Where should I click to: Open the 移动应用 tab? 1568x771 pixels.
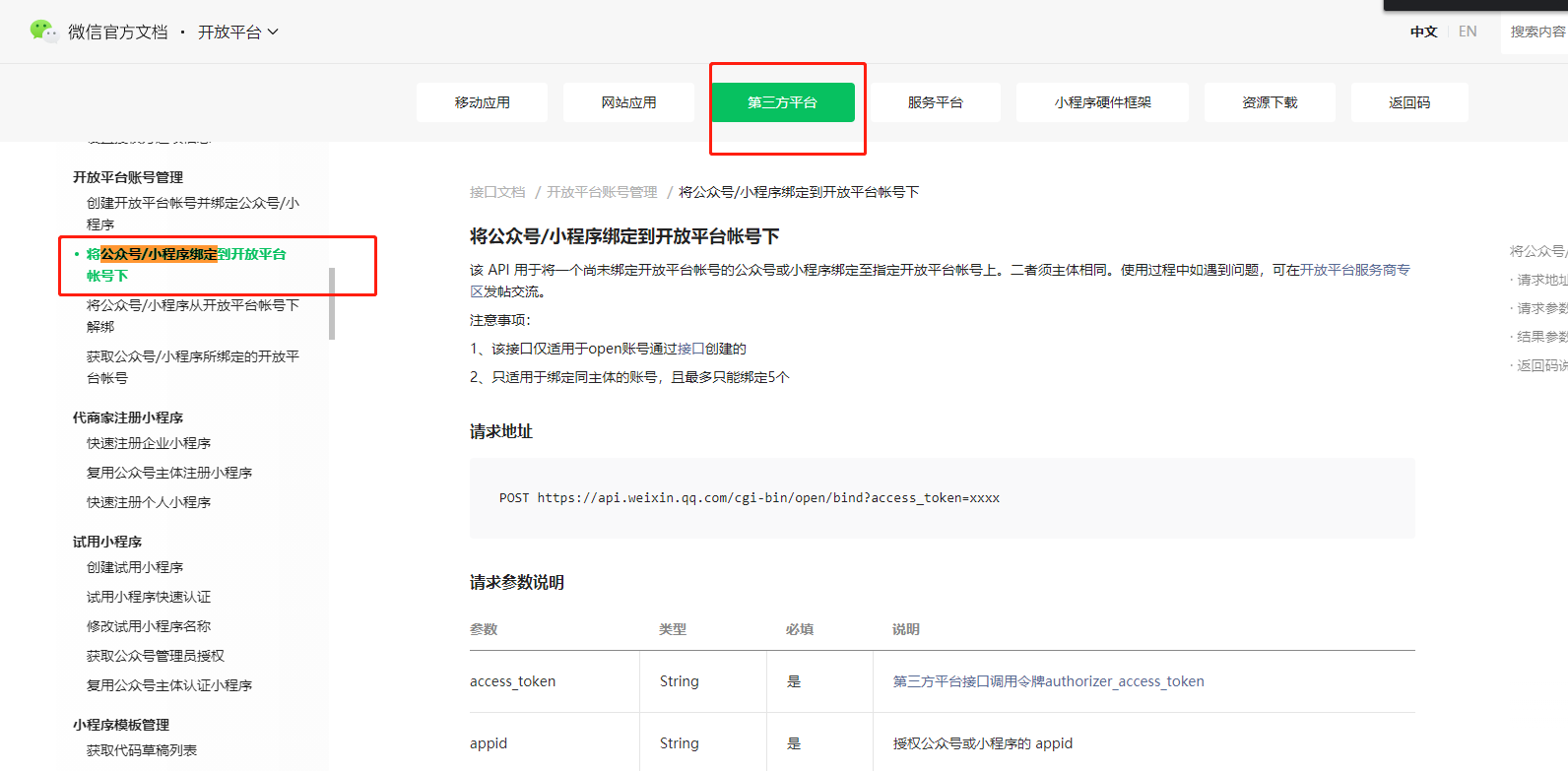pos(482,102)
